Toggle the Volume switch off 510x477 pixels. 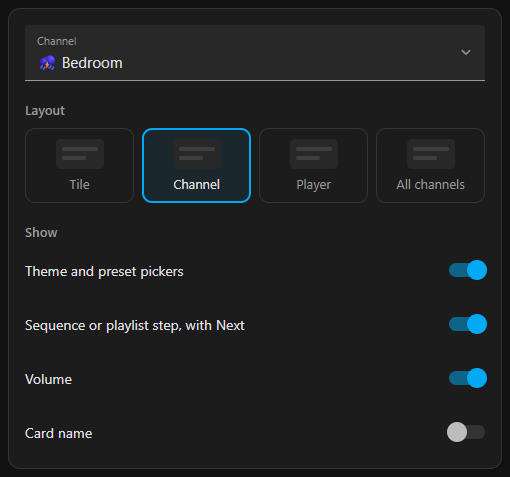[x=468, y=378]
